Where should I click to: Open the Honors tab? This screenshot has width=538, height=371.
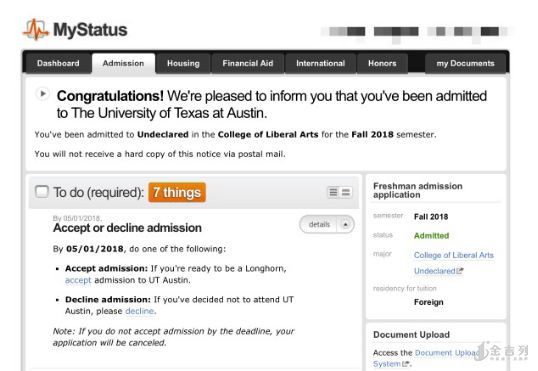tap(382, 63)
